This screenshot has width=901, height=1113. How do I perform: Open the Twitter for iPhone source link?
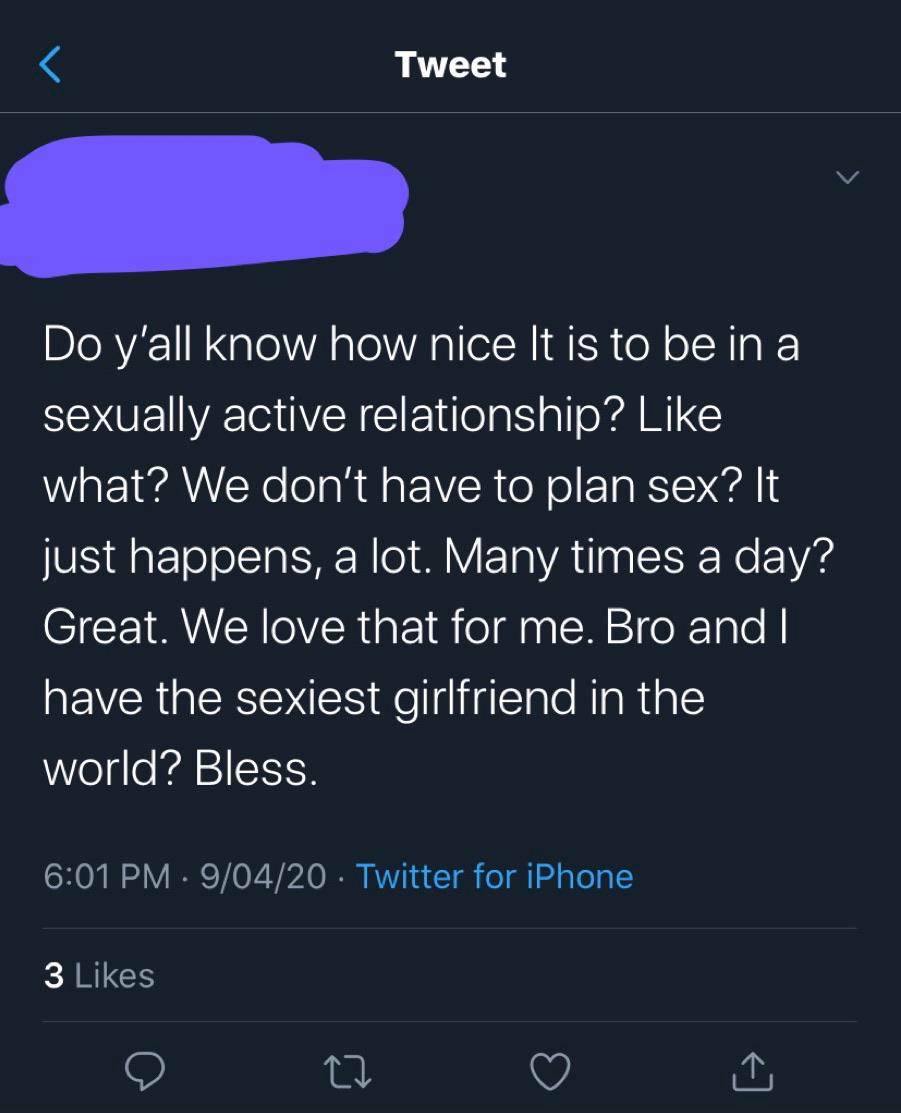click(494, 876)
